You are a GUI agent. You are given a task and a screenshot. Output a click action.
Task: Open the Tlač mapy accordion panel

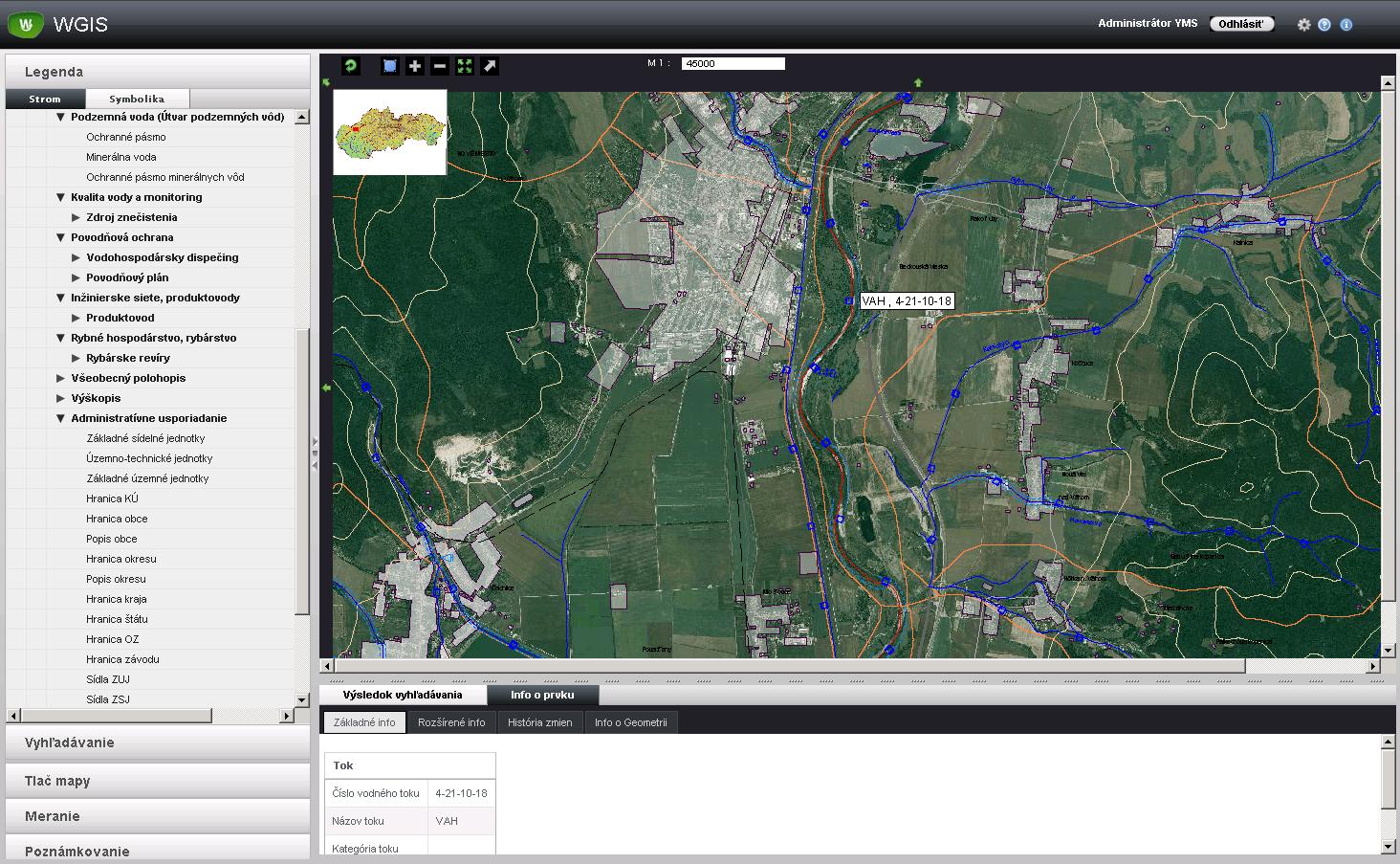[158, 781]
